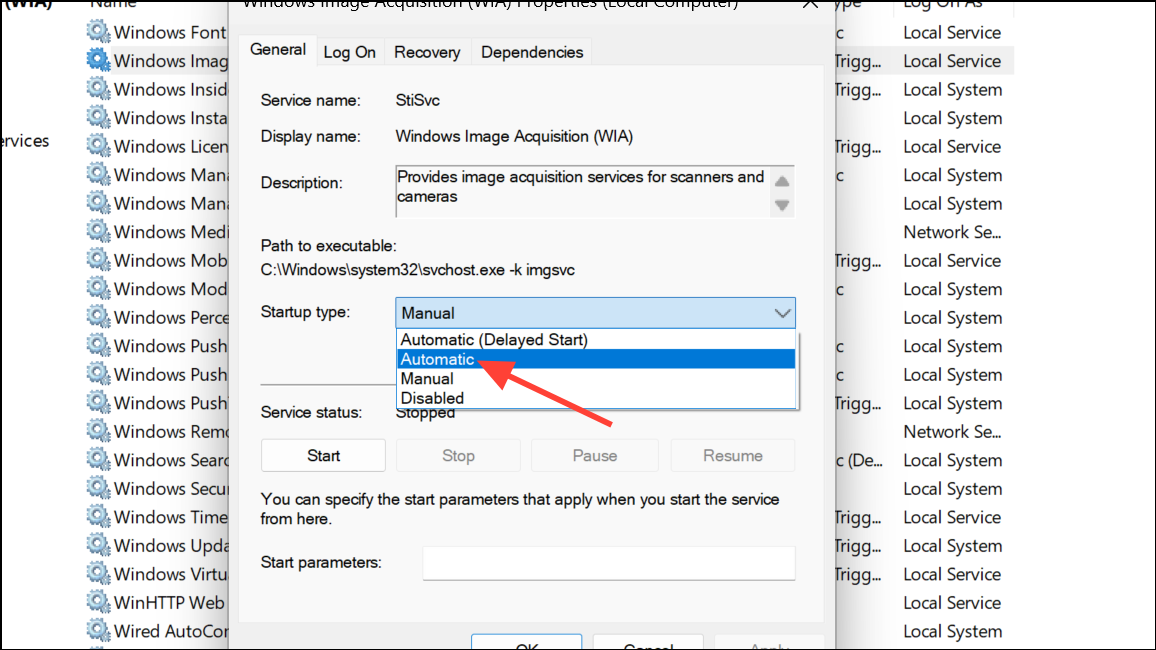Click gear icon for Windows Update service
This screenshot has height=650, width=1156.
[98, 545]
